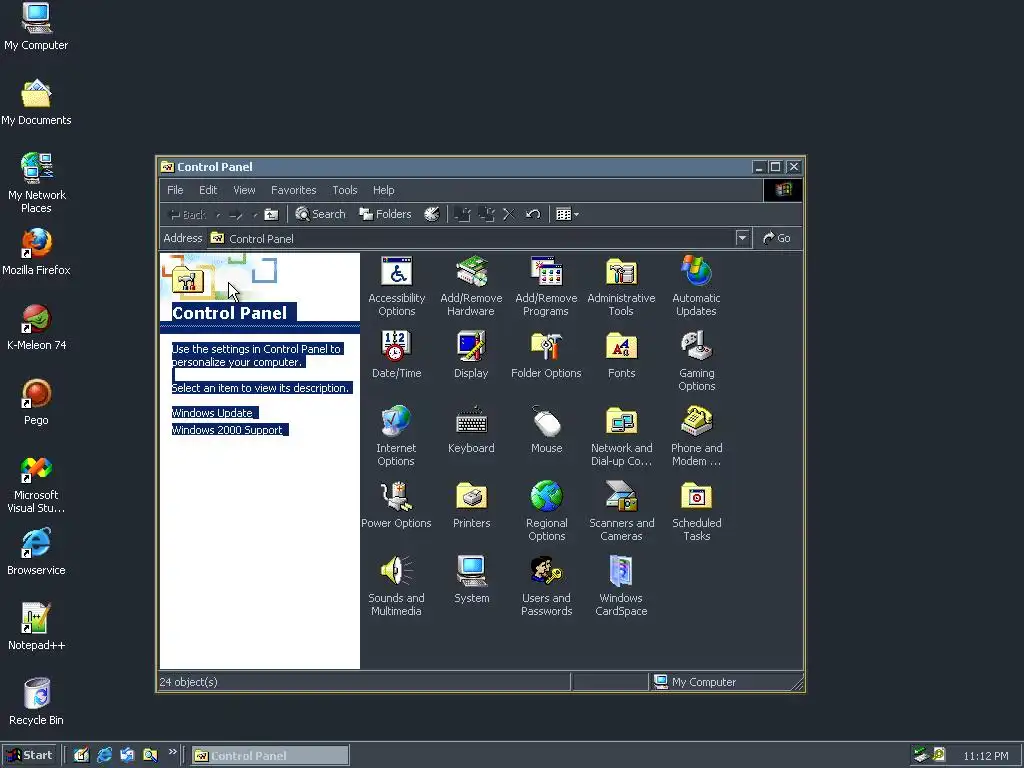The width and height of the screenshot is (1024, 768).
Task: Expand the Address bar dropdown arrow
Action: pyautogui.click(x=742, y=238)
